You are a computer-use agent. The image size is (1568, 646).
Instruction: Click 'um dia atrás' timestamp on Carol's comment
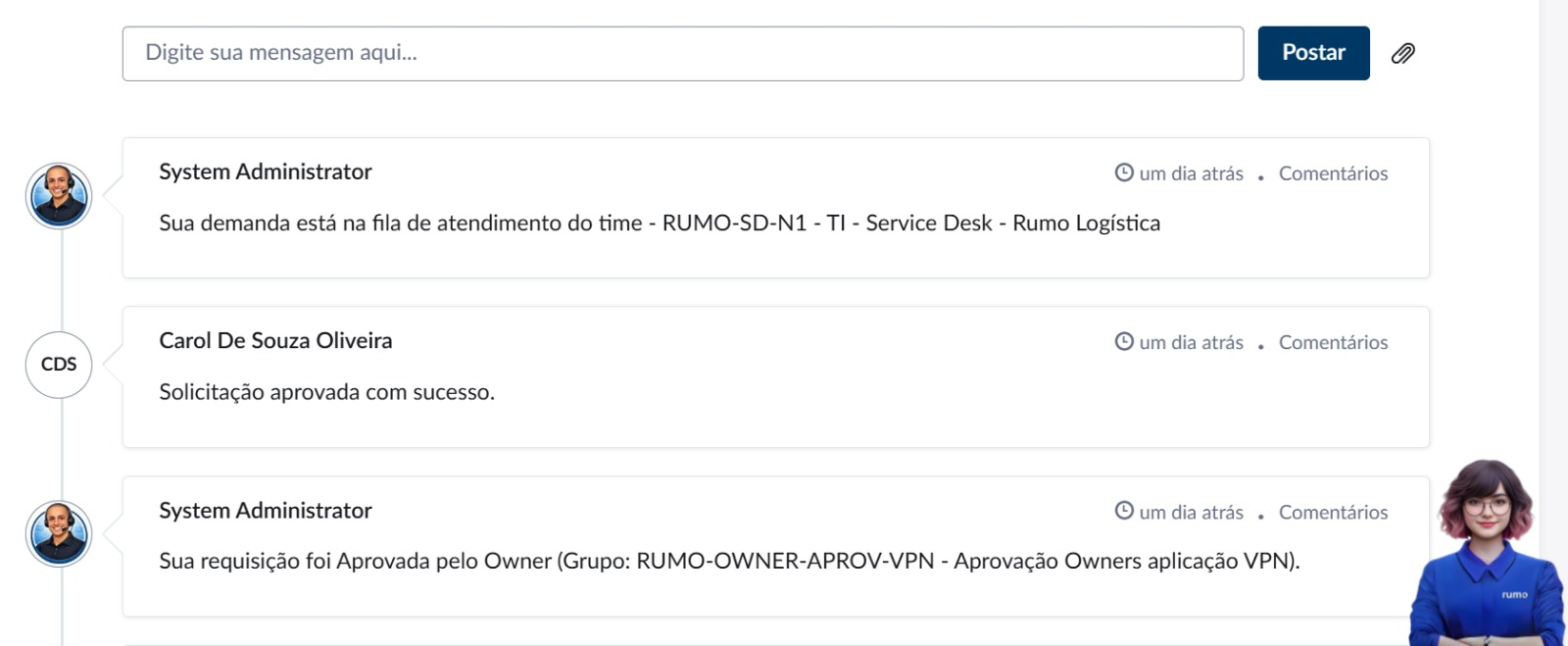click(x=1191, y=342)
